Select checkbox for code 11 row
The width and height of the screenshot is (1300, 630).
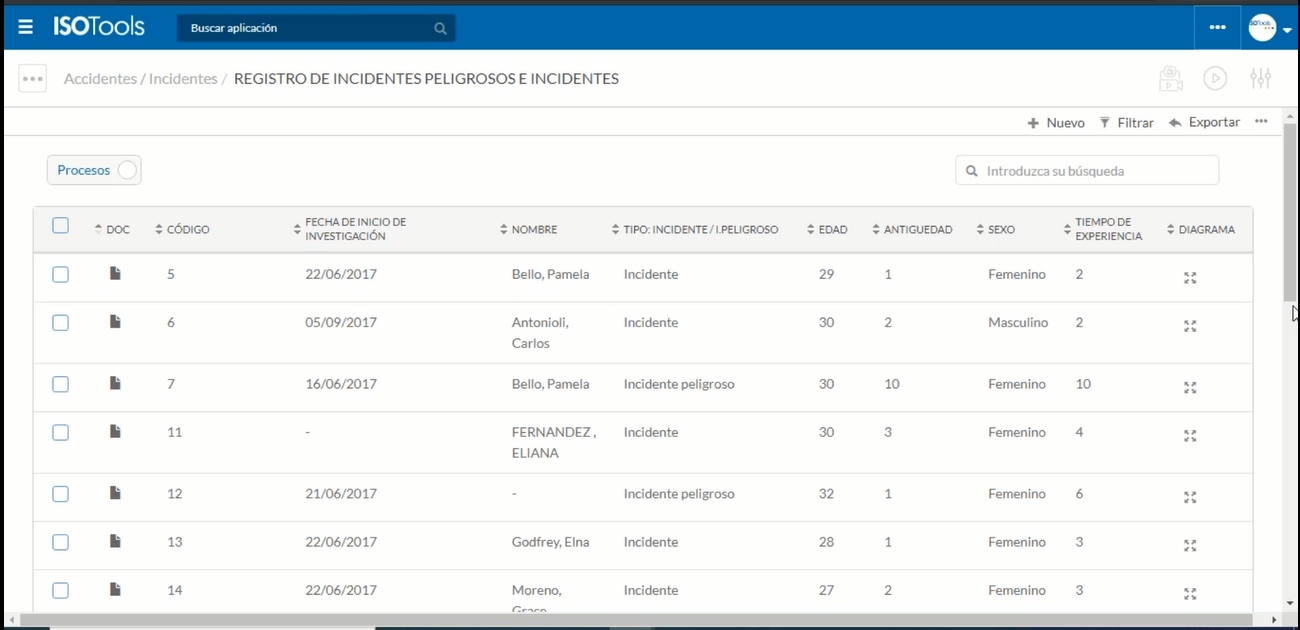click(x=61, y=433)
